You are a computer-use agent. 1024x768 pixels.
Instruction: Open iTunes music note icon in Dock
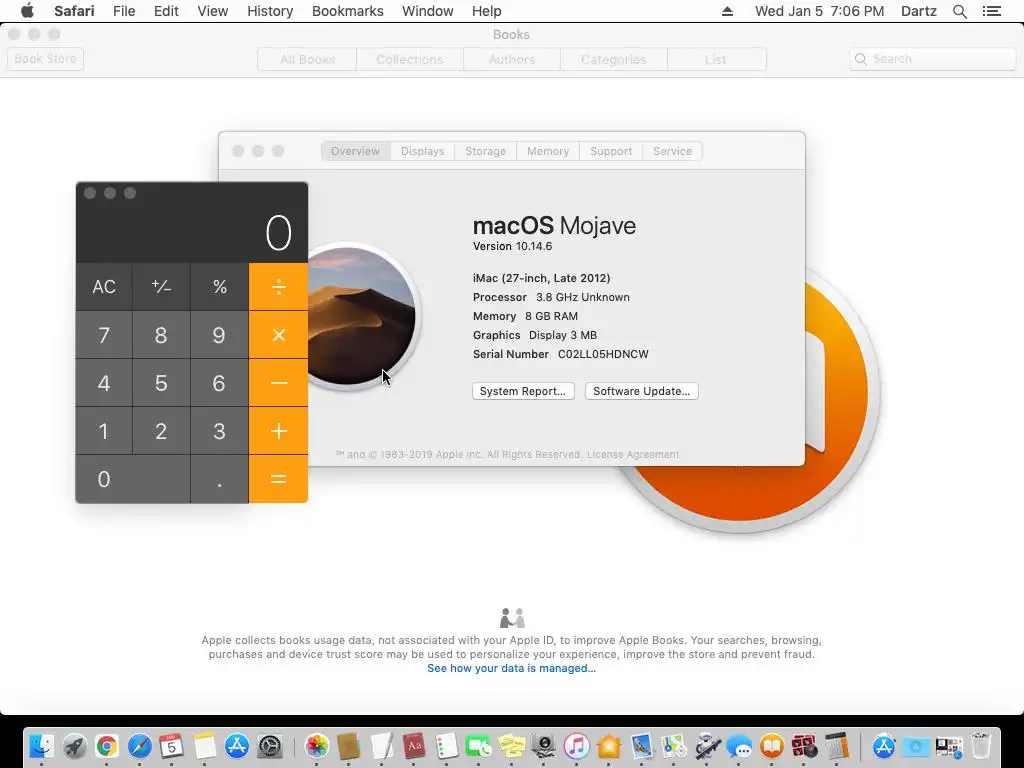[577, 746]
